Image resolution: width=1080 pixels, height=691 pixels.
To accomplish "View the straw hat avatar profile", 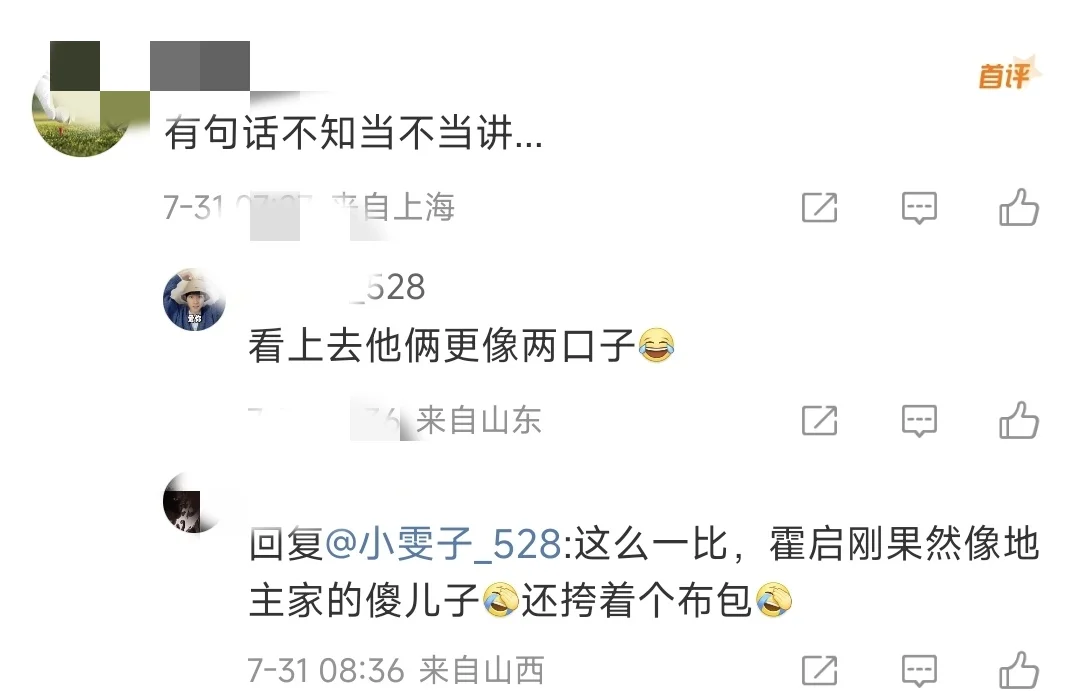I will (194, 300).
